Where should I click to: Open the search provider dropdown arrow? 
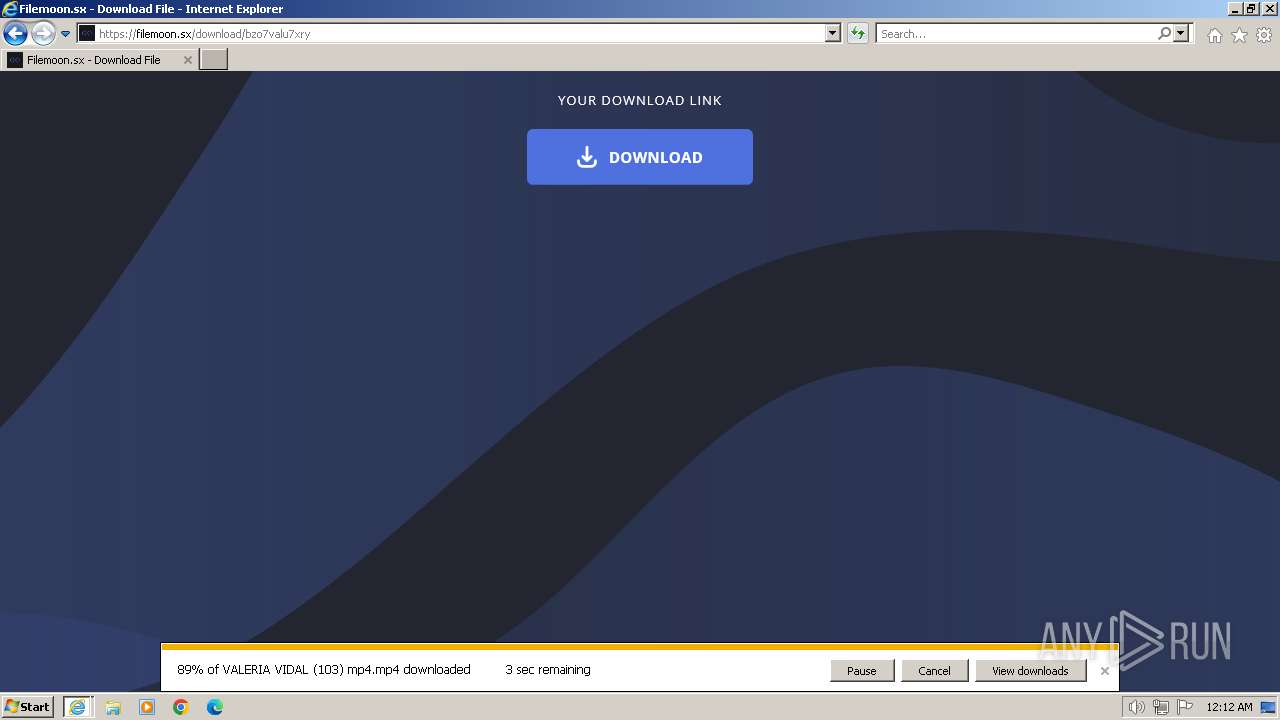(x=1181, y=34)
